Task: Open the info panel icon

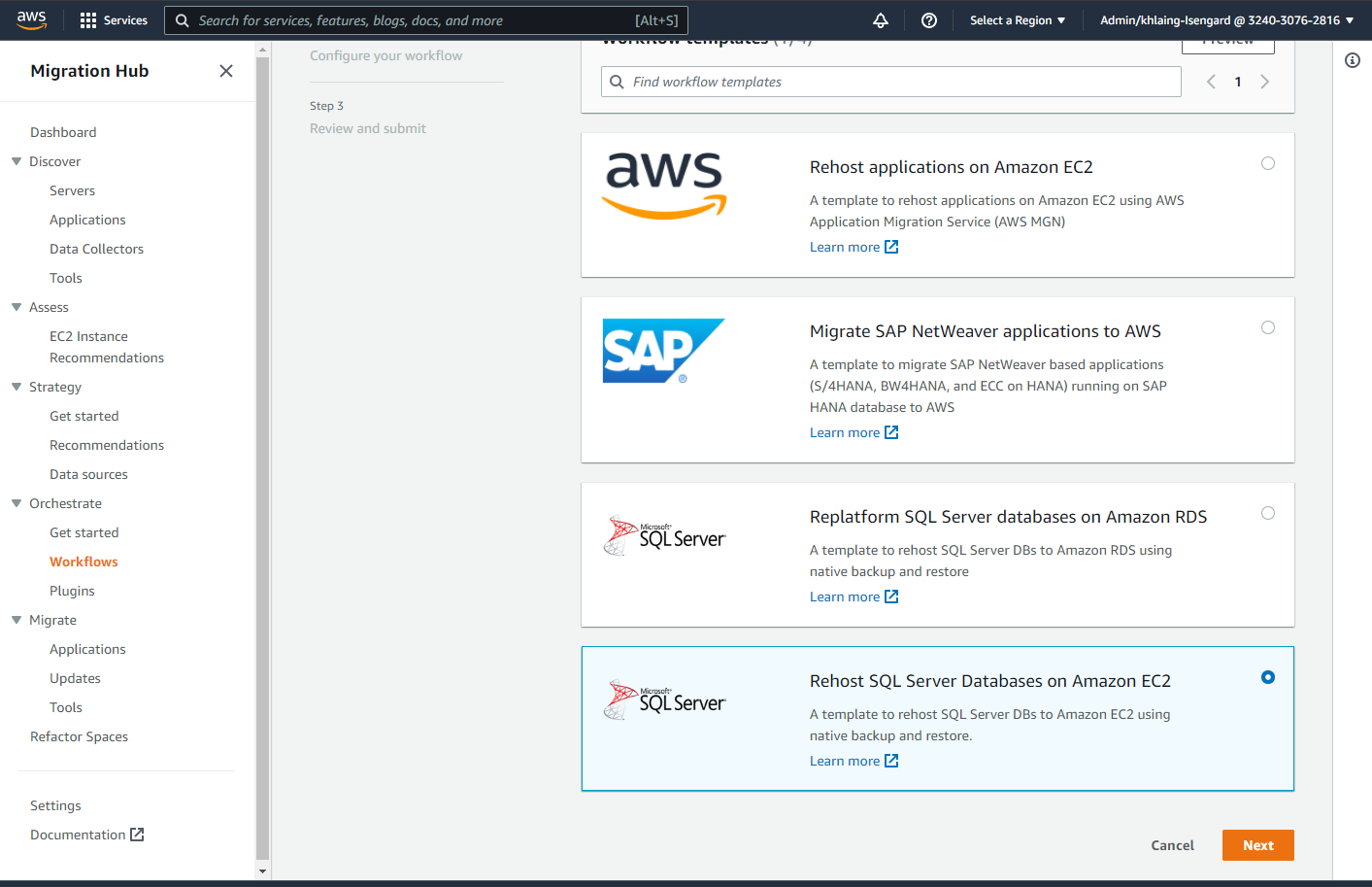Action: pyautogui.click(x=1353, y=60)
